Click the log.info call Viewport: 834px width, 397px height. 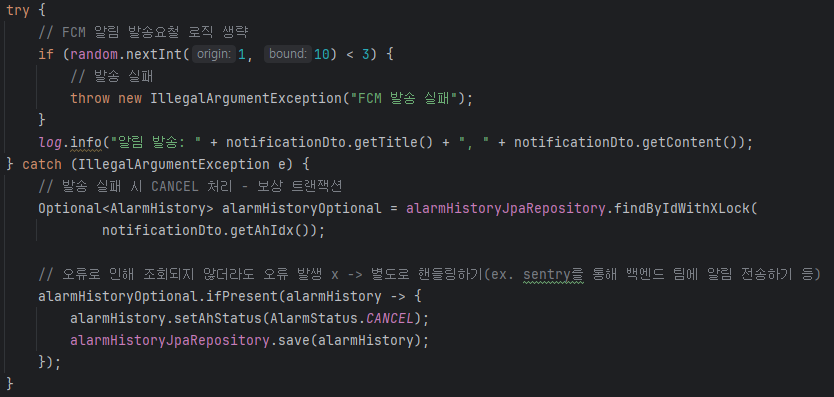(70, 143)
